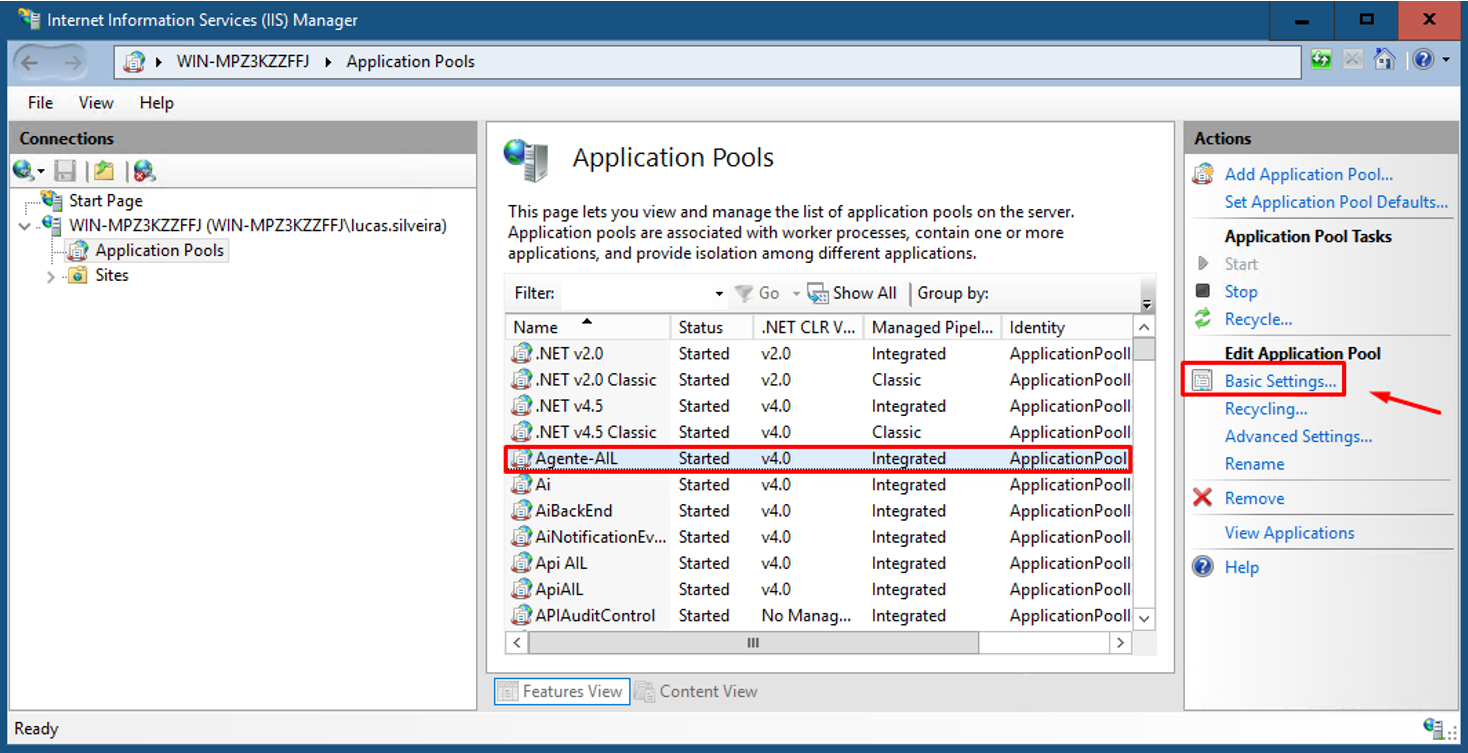Open the File menu
Viewport: 1468px width, 753px height.
41,102
